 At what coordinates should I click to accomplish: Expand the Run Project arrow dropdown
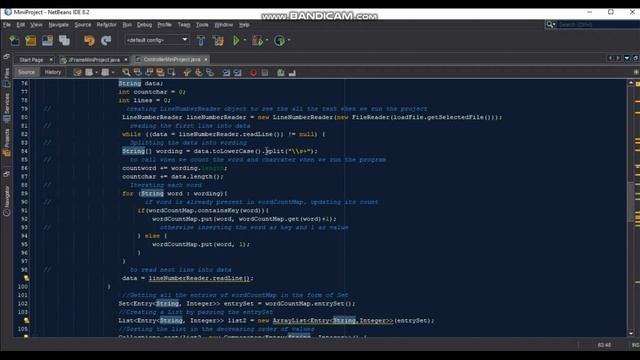(245, 40)
